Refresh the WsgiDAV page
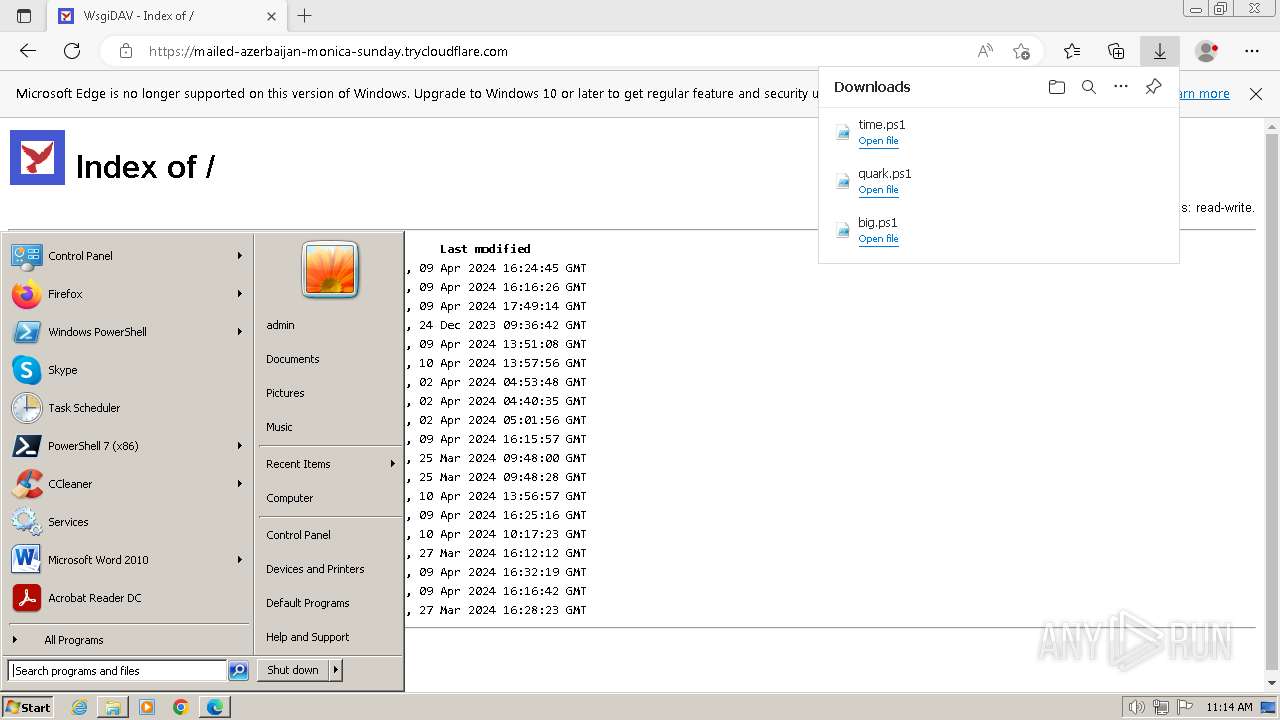1280x720 pixels. tap(72, 51)
